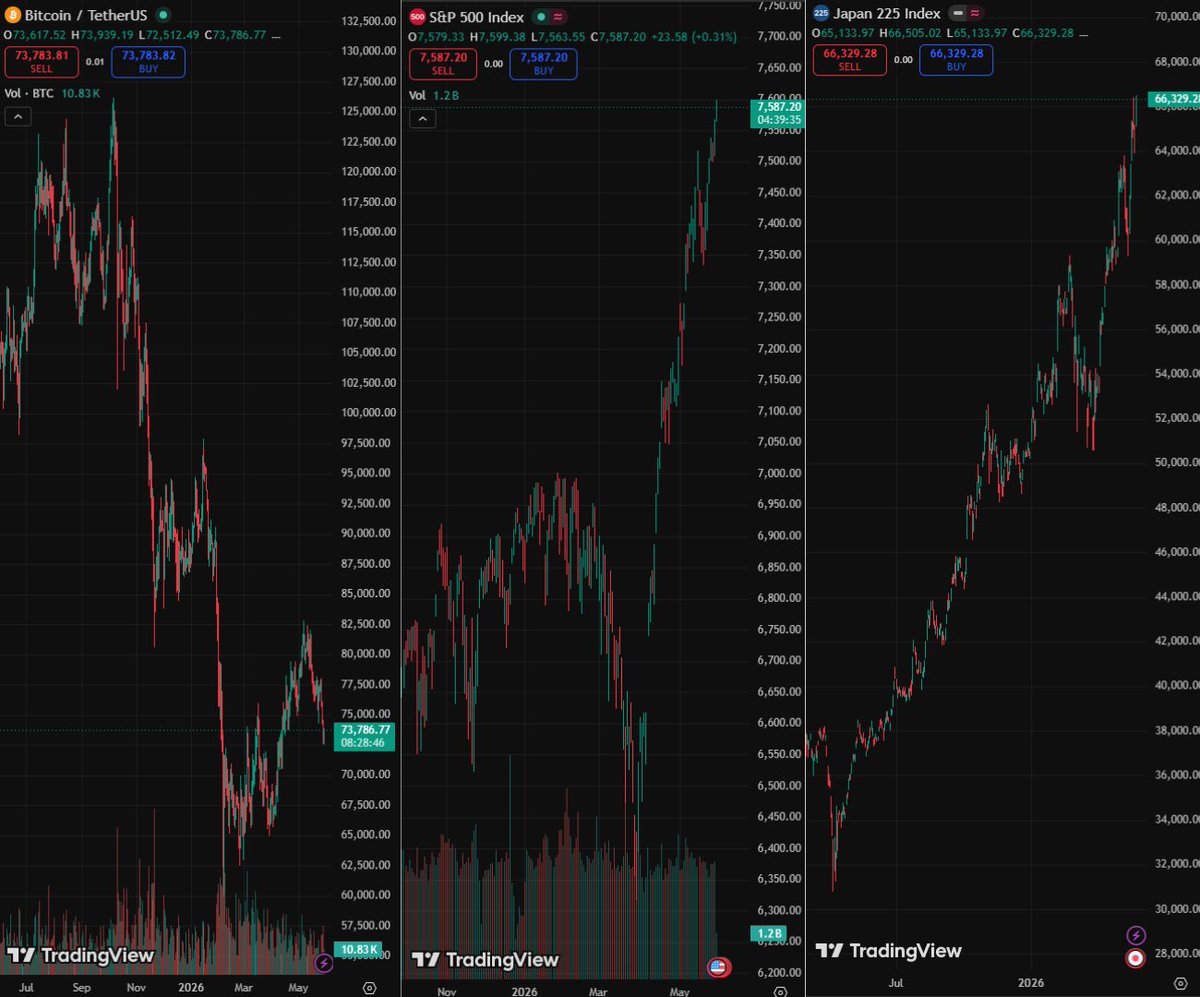Click the 10.83 K volume label on Bitcoin axis
This screenshot has width=1200, height=997.
coord(360,949)
